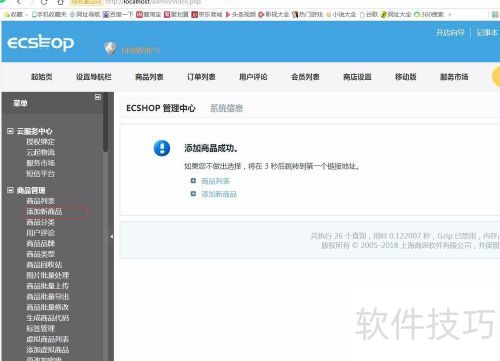The height and width of the screenshot is (361, 500).
Task: Open 生成商品代码 in the sidebar
Action: coord(48,318)
